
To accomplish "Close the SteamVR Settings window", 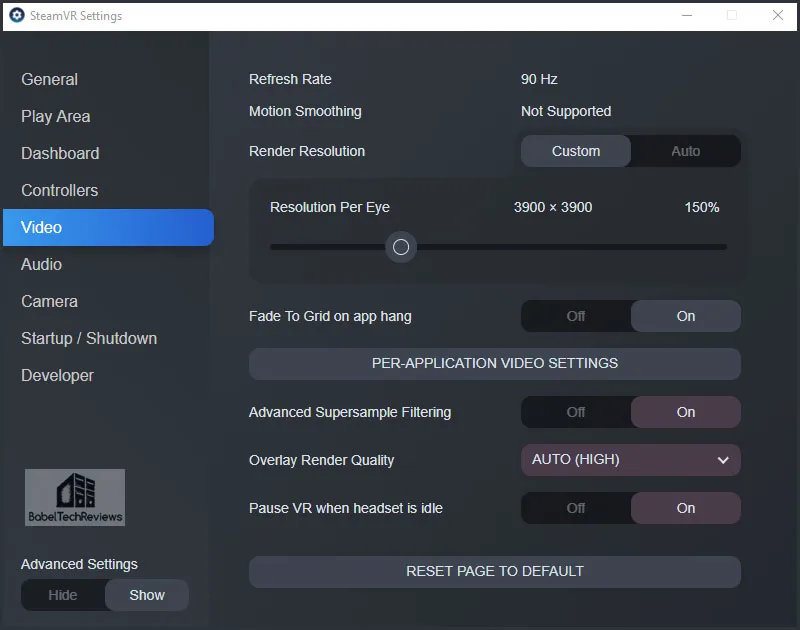I will pos(778,15).
